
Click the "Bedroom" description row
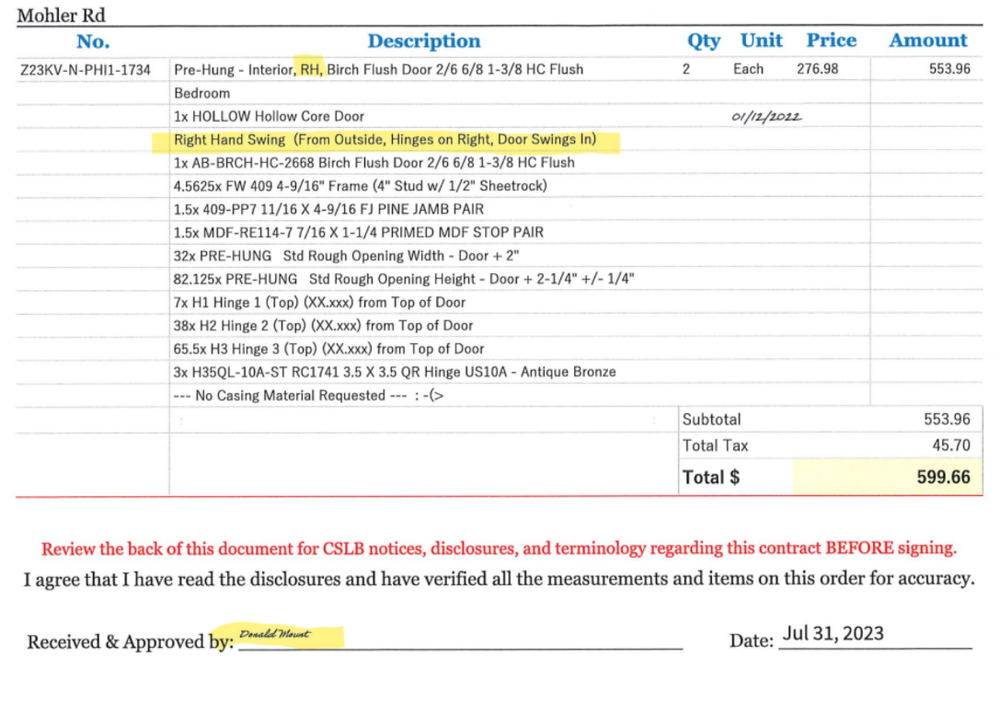202,93
